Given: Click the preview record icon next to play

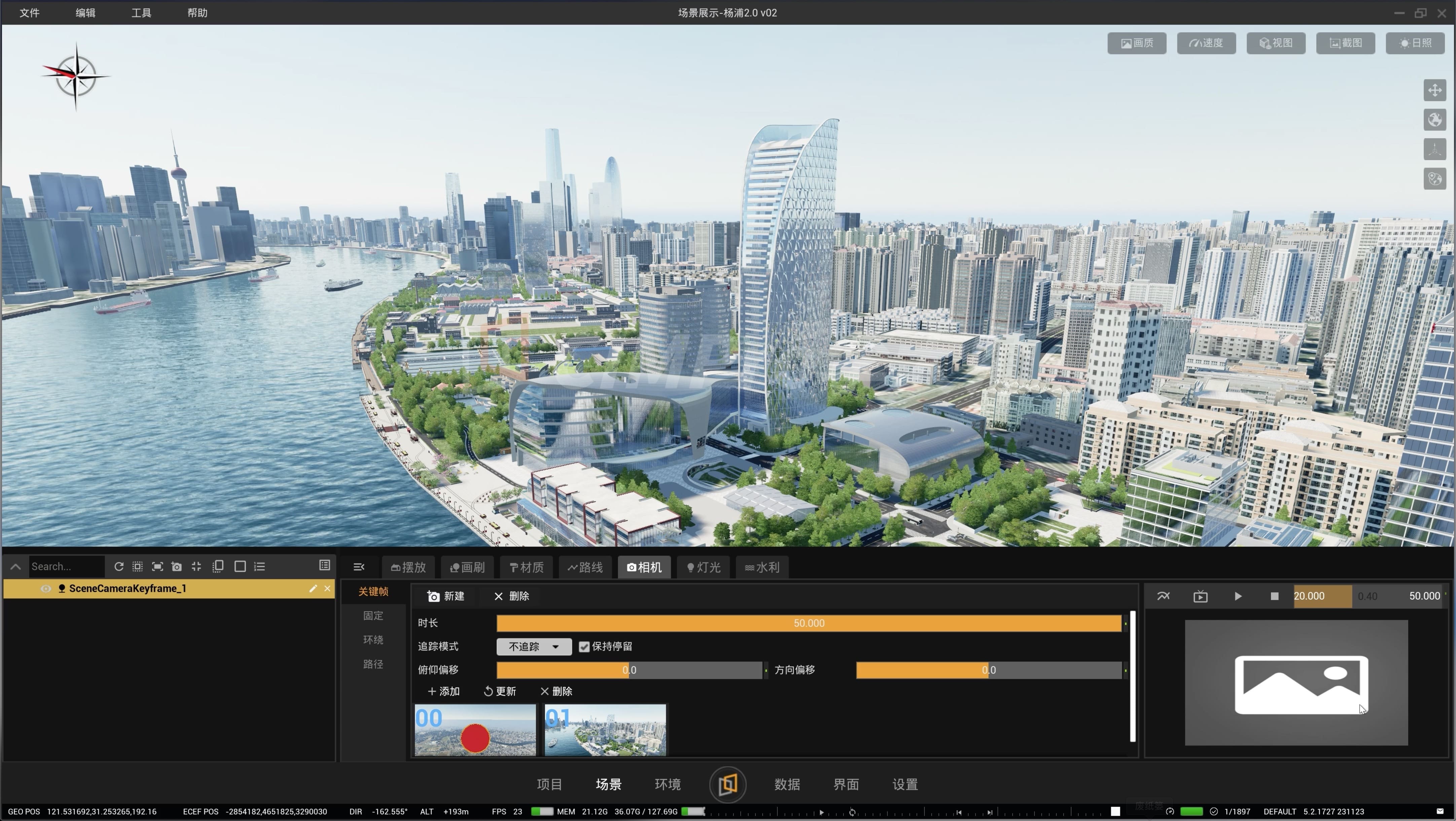Looking at the screenshot, I should click(x=1201, y=597).
